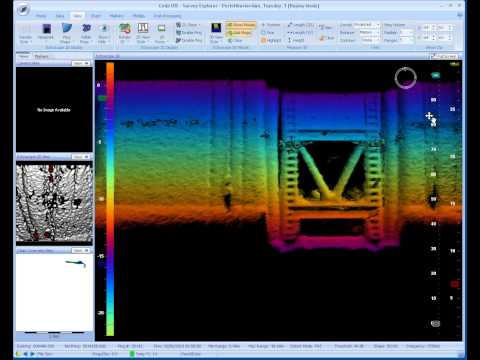Click the green marker atop the range scale
The image size is (480, 360).
435,76
